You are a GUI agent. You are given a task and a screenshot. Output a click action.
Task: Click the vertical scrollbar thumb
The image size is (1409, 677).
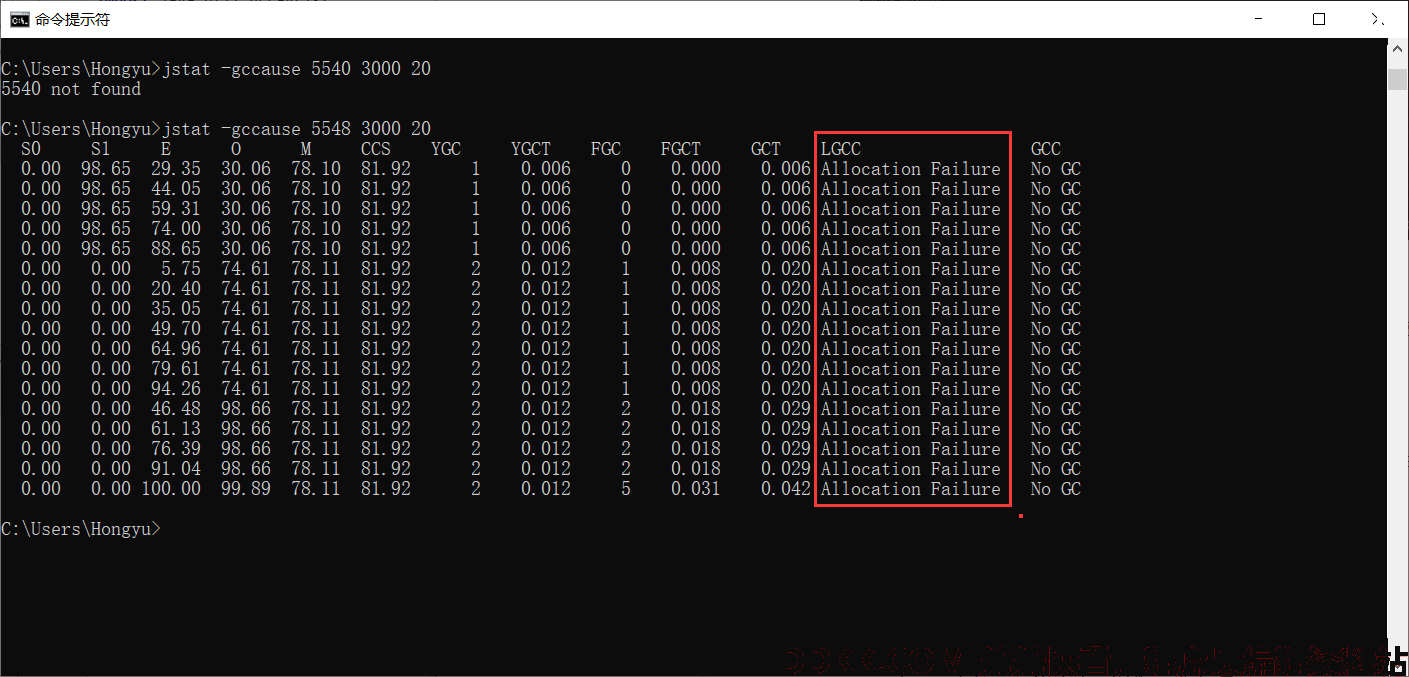tap(1397, 80)
